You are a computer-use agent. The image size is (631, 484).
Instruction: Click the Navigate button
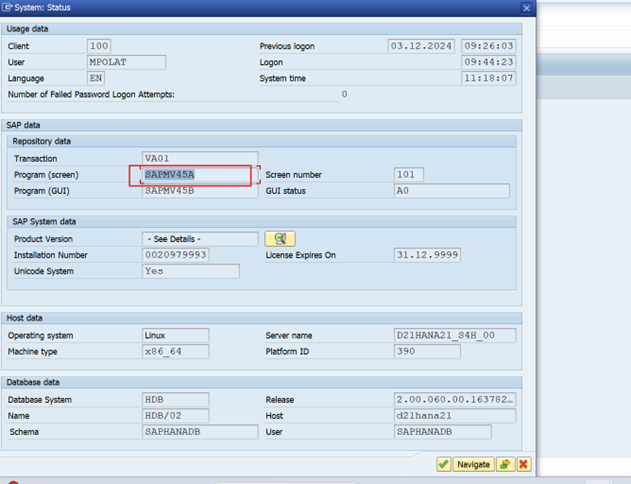(x=473, y=464)
